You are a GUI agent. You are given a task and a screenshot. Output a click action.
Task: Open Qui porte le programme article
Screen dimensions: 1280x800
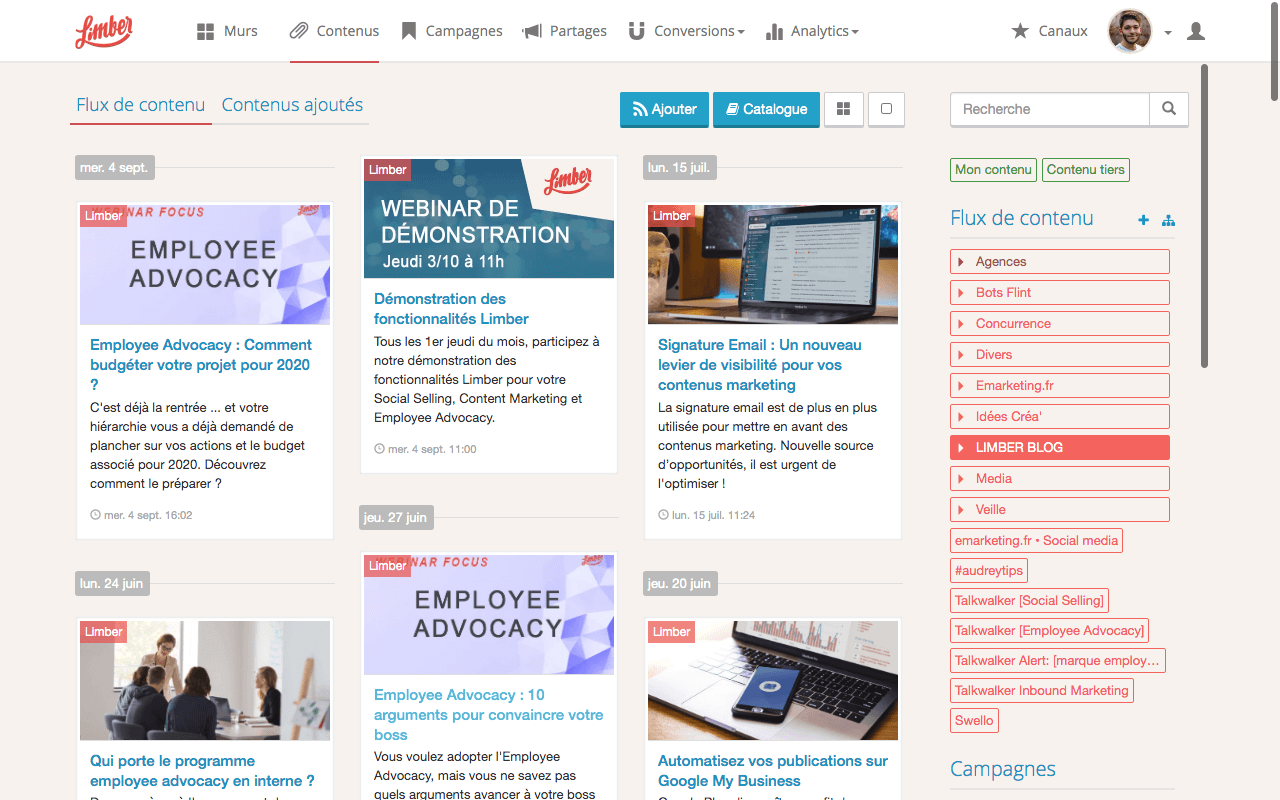[202, 771]
